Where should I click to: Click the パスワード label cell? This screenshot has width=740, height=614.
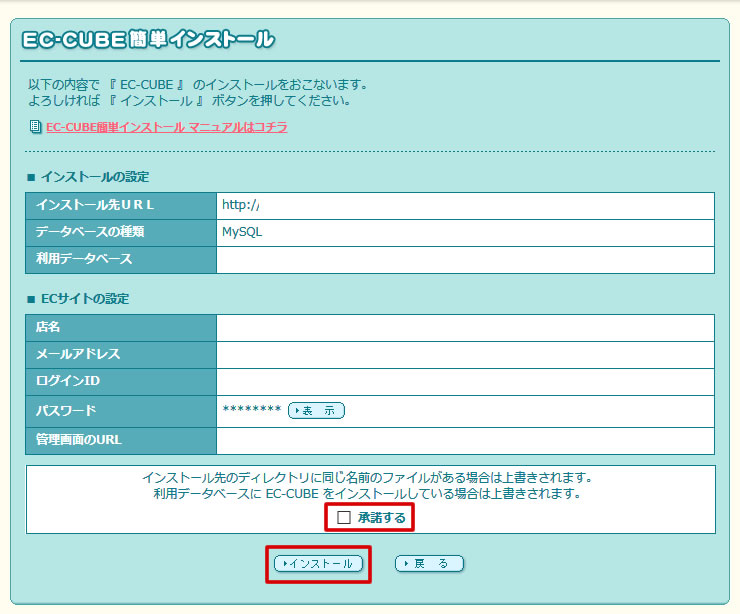66,411
